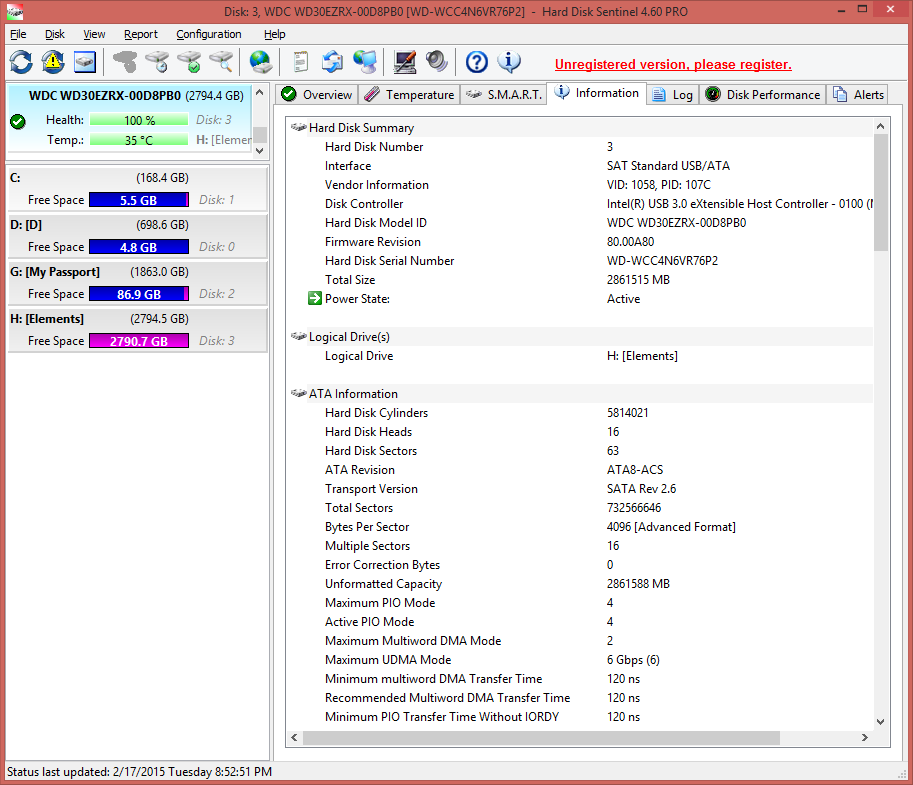This screenshot has height=785, width=913.
Task: Click the serial number value WD-WCC4N6VR76P2
Action: (x=662, y=261)
